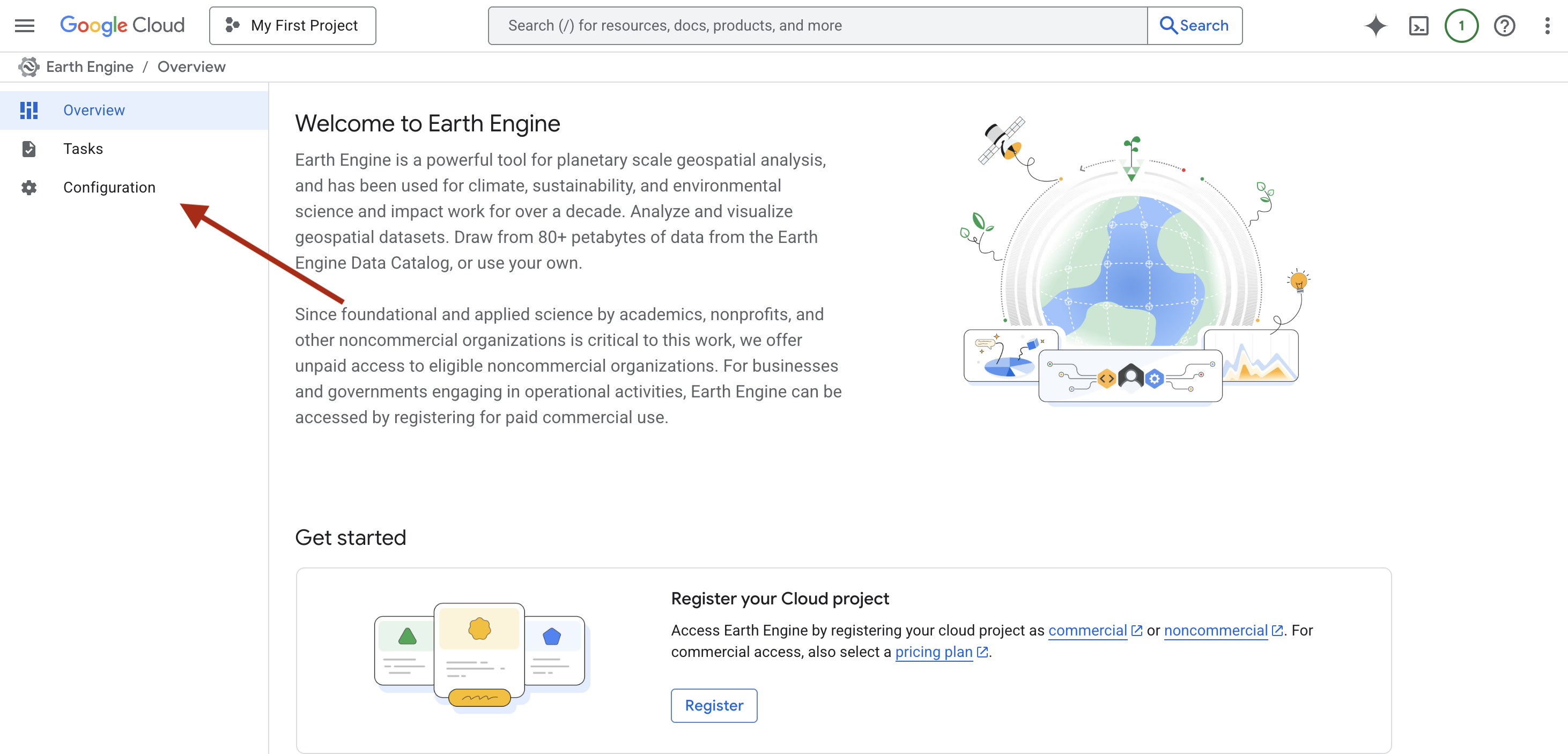
Task: Click the Earth Engine breadcrumb
Action: (x=90, y=67)
